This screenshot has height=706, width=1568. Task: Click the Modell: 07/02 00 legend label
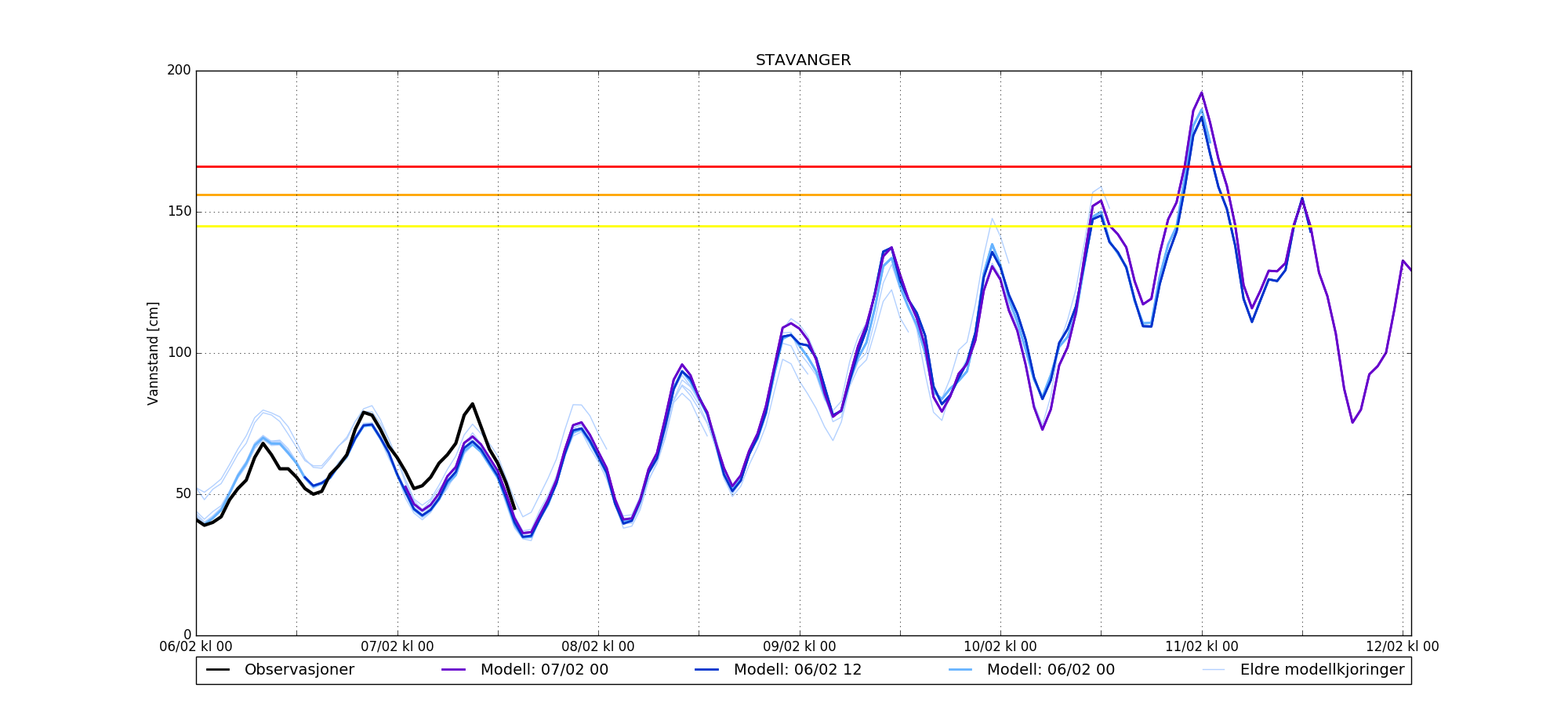coord(544,670)
